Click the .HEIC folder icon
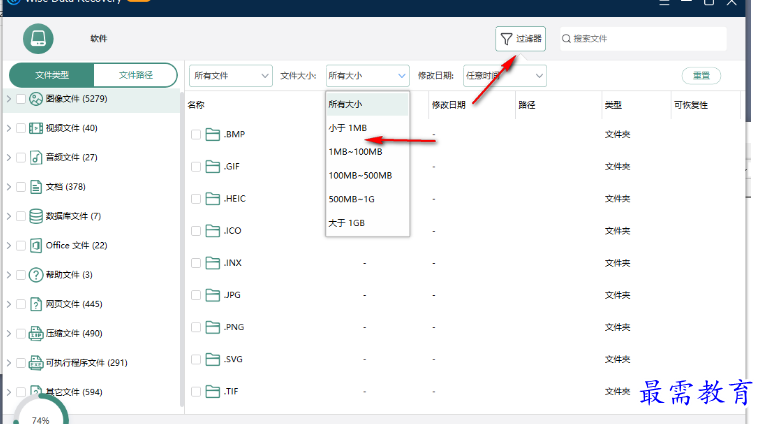 coord(213,199)
